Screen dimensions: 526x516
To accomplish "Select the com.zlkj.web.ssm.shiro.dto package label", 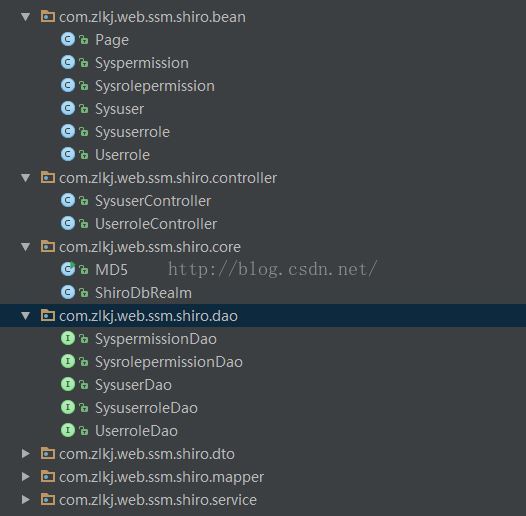I will [147, 454].
